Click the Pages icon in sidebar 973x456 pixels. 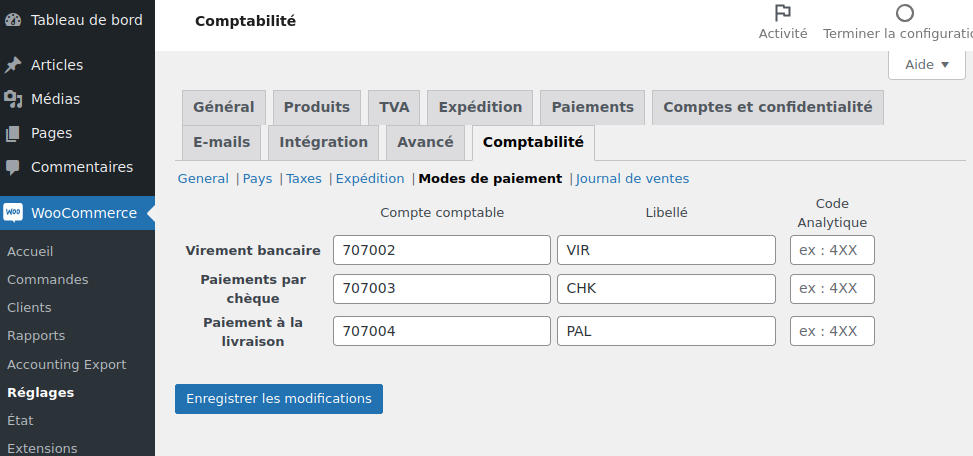point(13,133)
